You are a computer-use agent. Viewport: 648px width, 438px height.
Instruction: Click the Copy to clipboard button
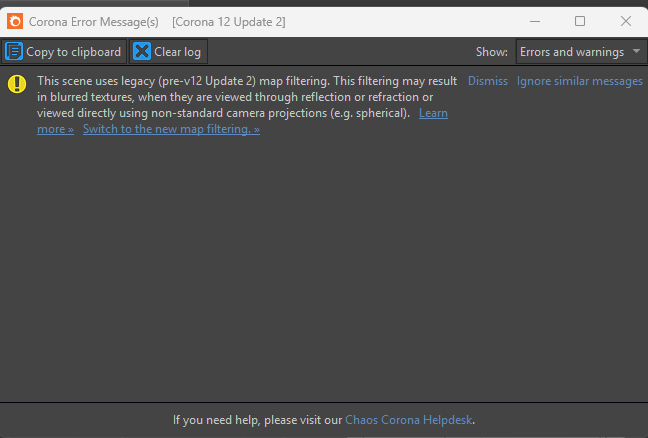click(64, 52)
